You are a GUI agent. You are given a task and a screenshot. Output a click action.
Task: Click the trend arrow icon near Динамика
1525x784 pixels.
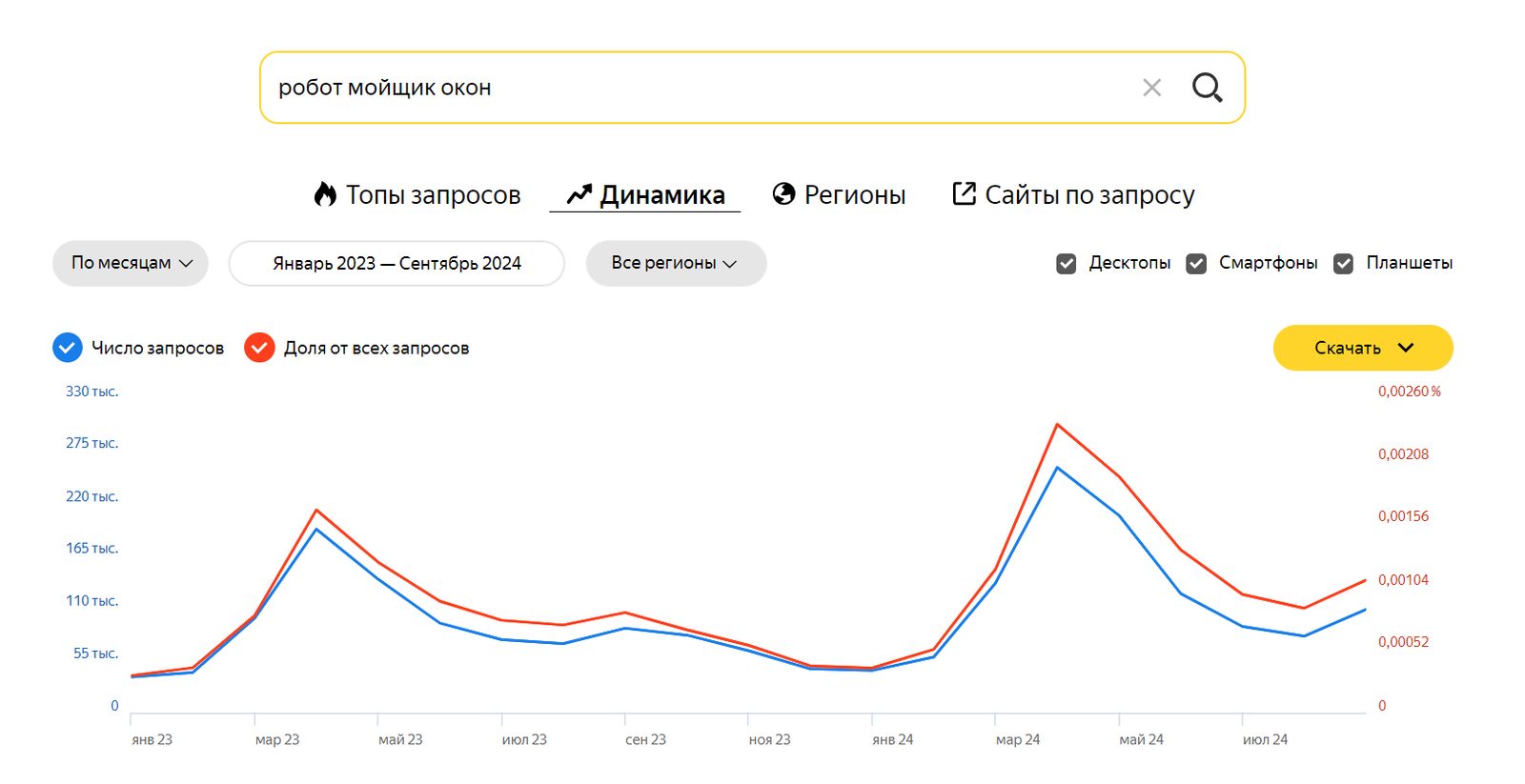[579, 194]
